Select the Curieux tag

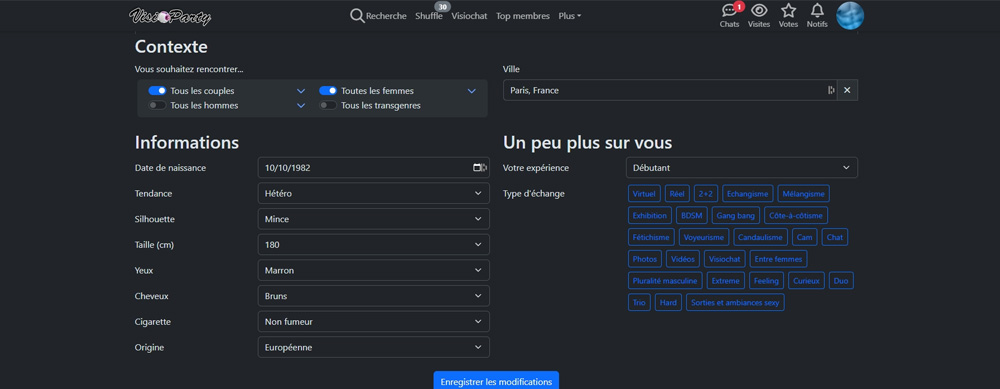pyautogui.click(x=807, y=281)
